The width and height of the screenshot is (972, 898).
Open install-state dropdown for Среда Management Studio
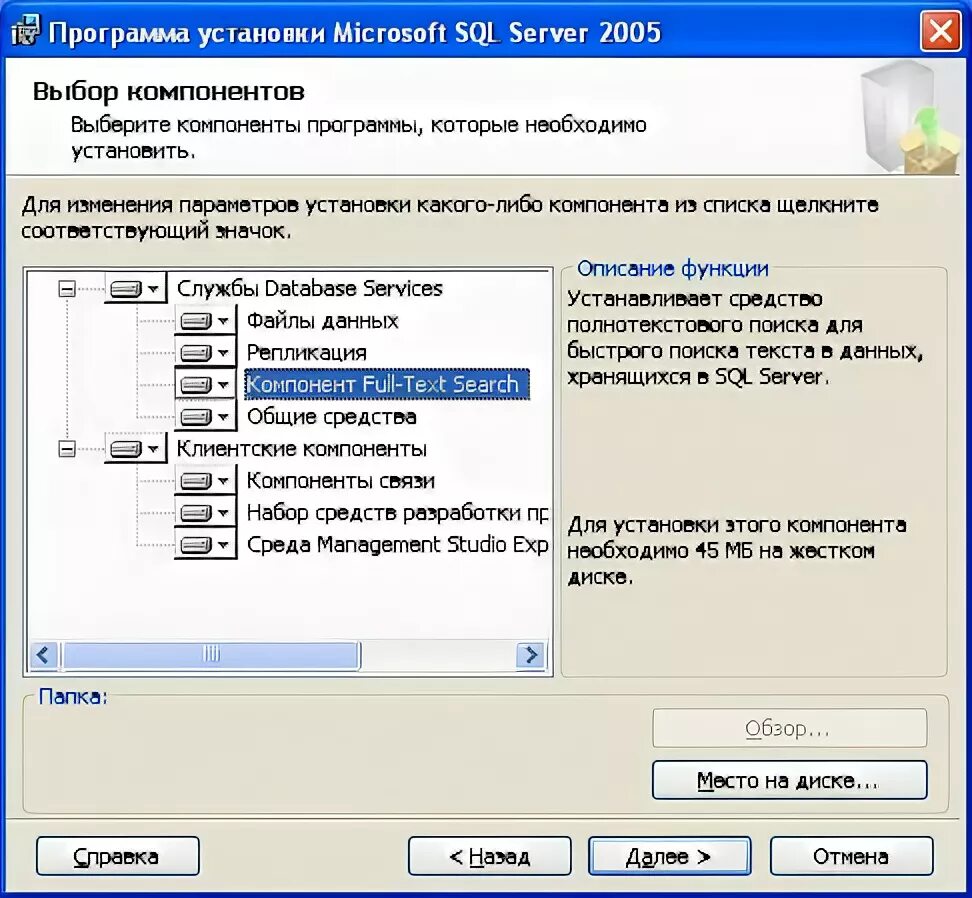(x=205, y=545)
